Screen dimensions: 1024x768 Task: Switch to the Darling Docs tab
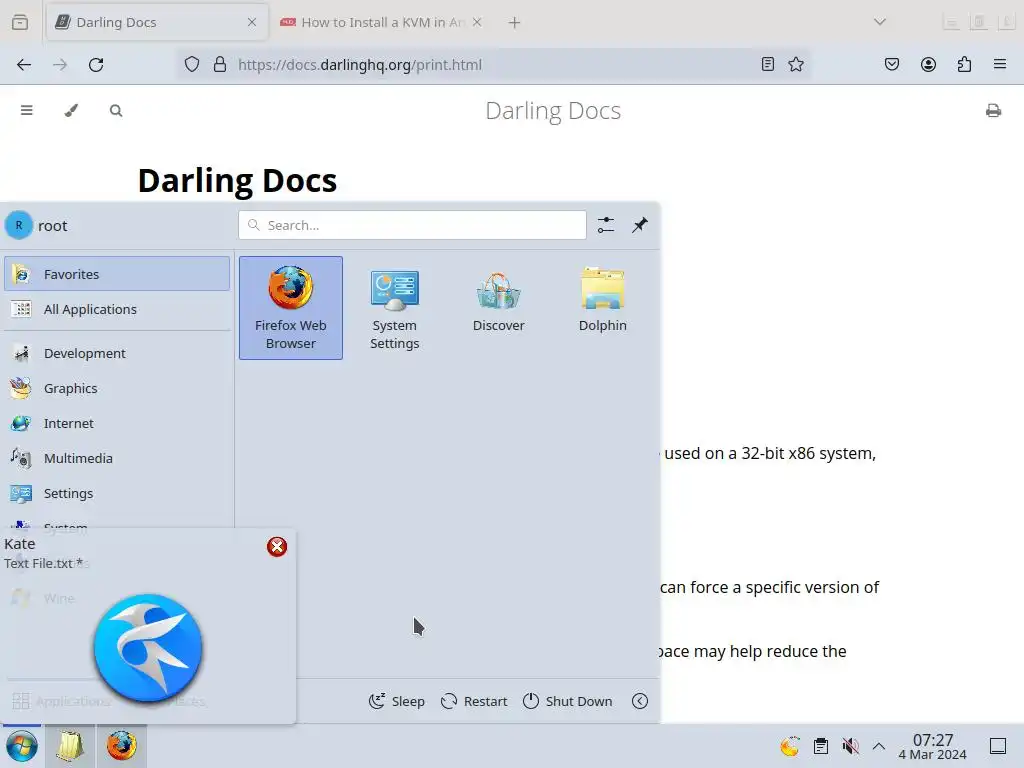157,22
